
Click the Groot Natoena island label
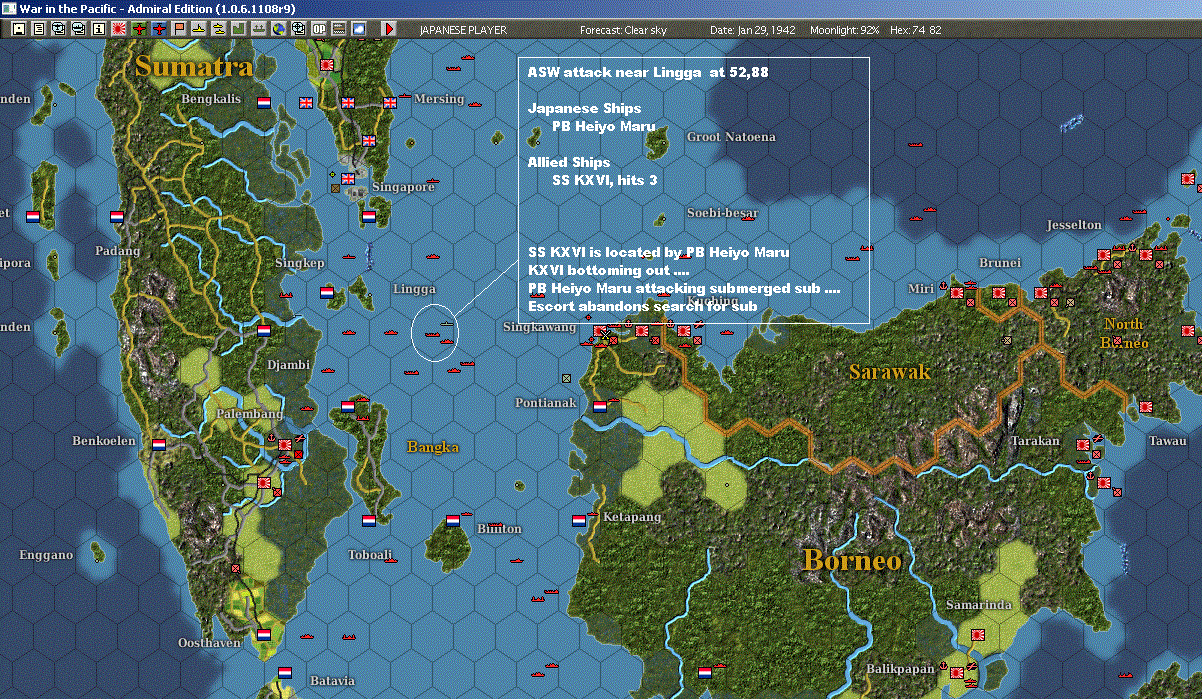tap(731, 137)
